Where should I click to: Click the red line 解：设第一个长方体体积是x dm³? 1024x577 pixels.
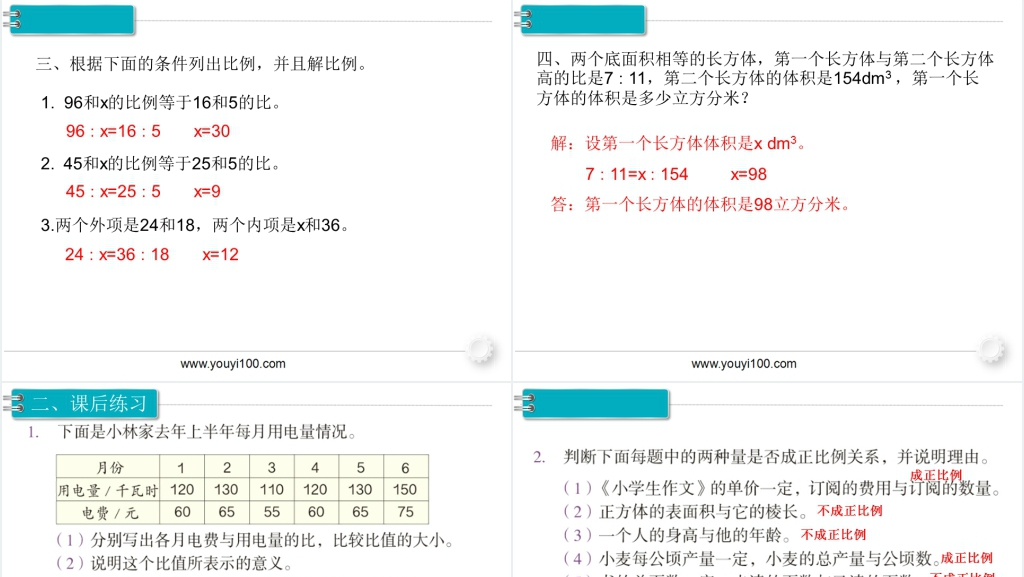click(679, 143)
